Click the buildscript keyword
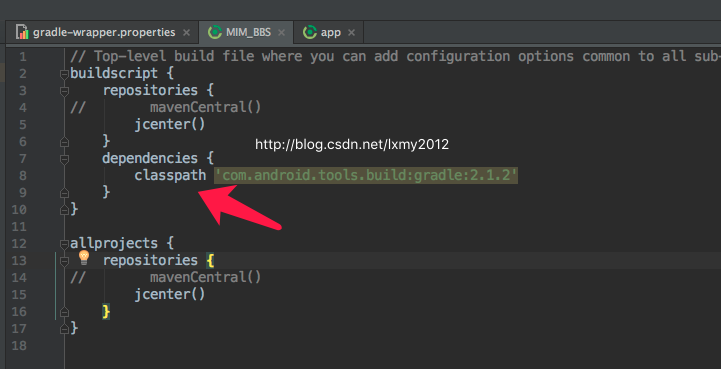The image size is (721, 369). click(x=114, y=73)
